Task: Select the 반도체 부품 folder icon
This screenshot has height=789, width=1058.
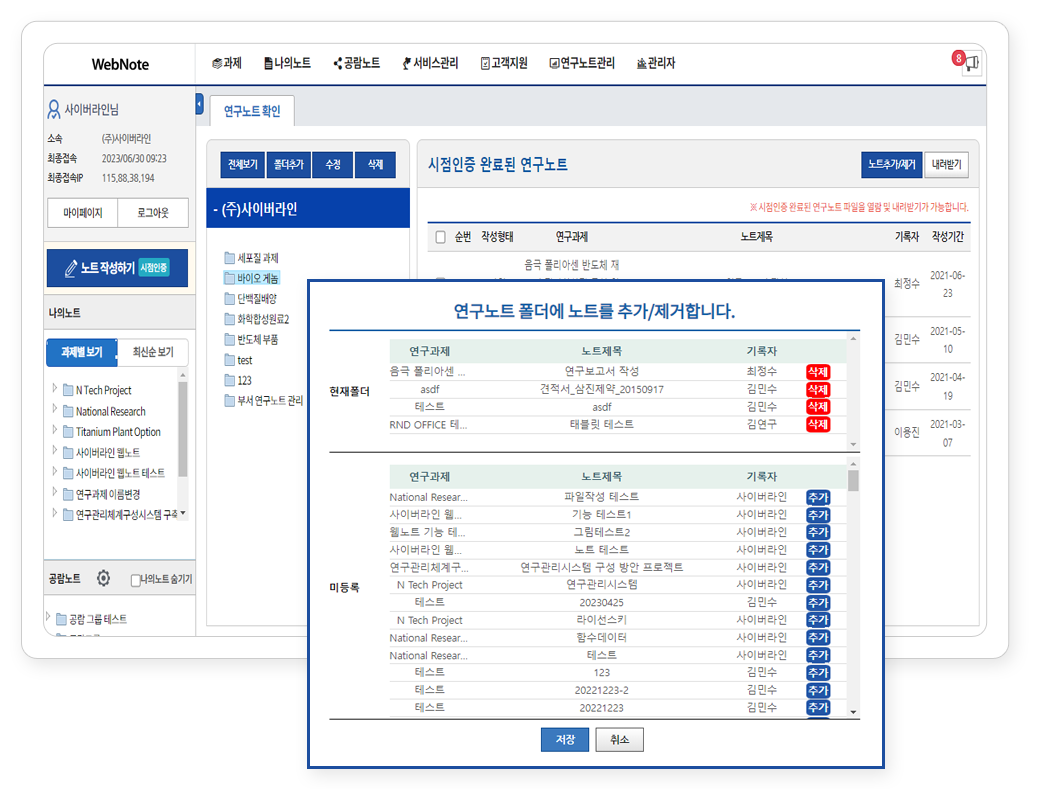Action: (x=230, y=339)
